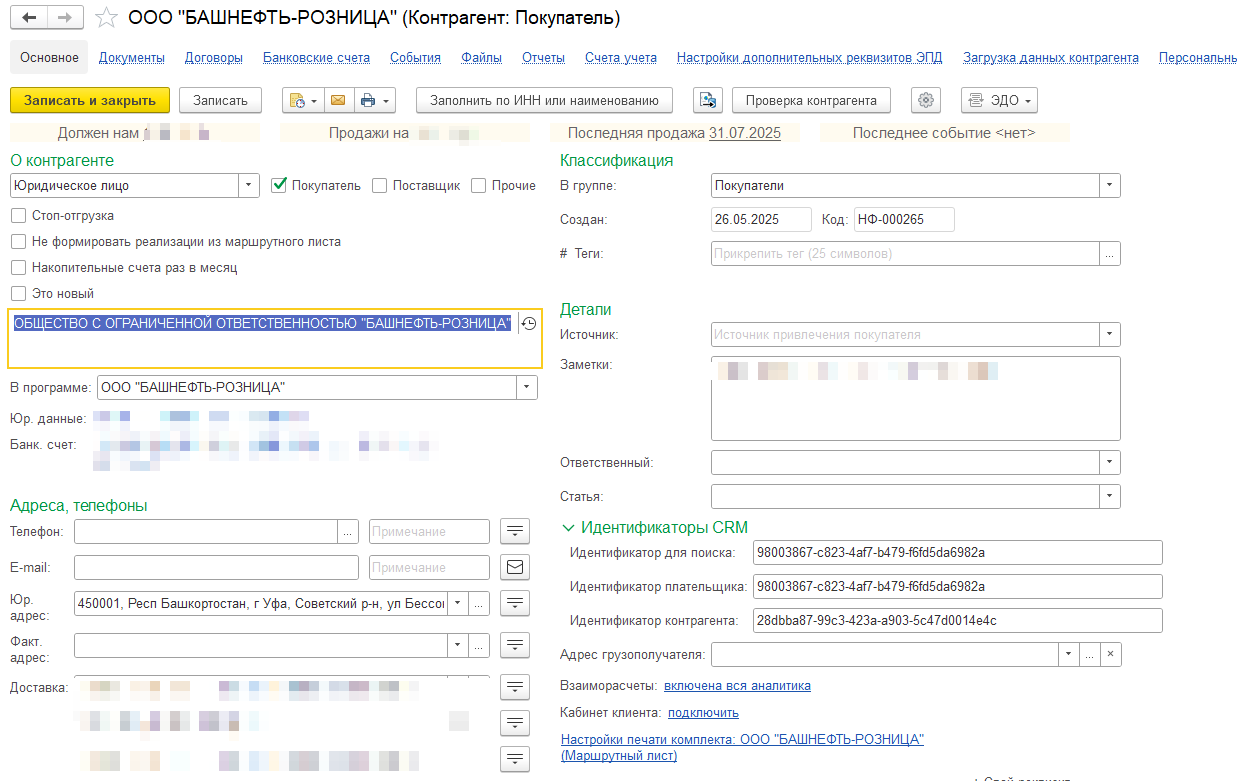Open the lines menu button in the Доставка row

(515, 687)
